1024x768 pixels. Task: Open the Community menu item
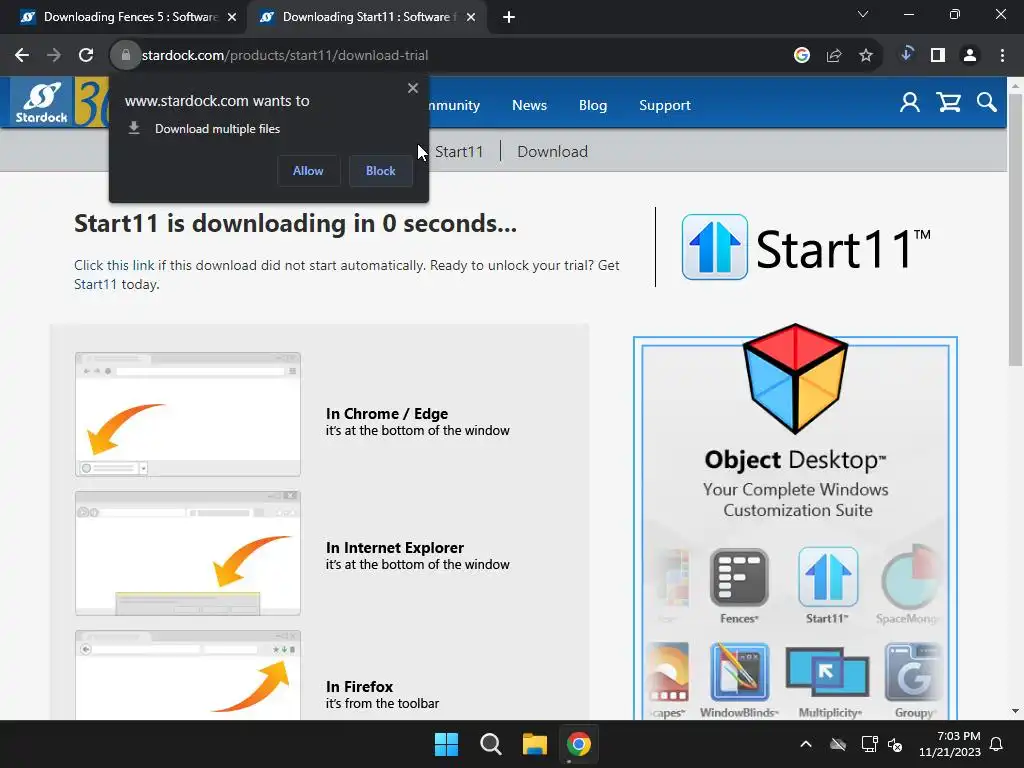point(454,105)
